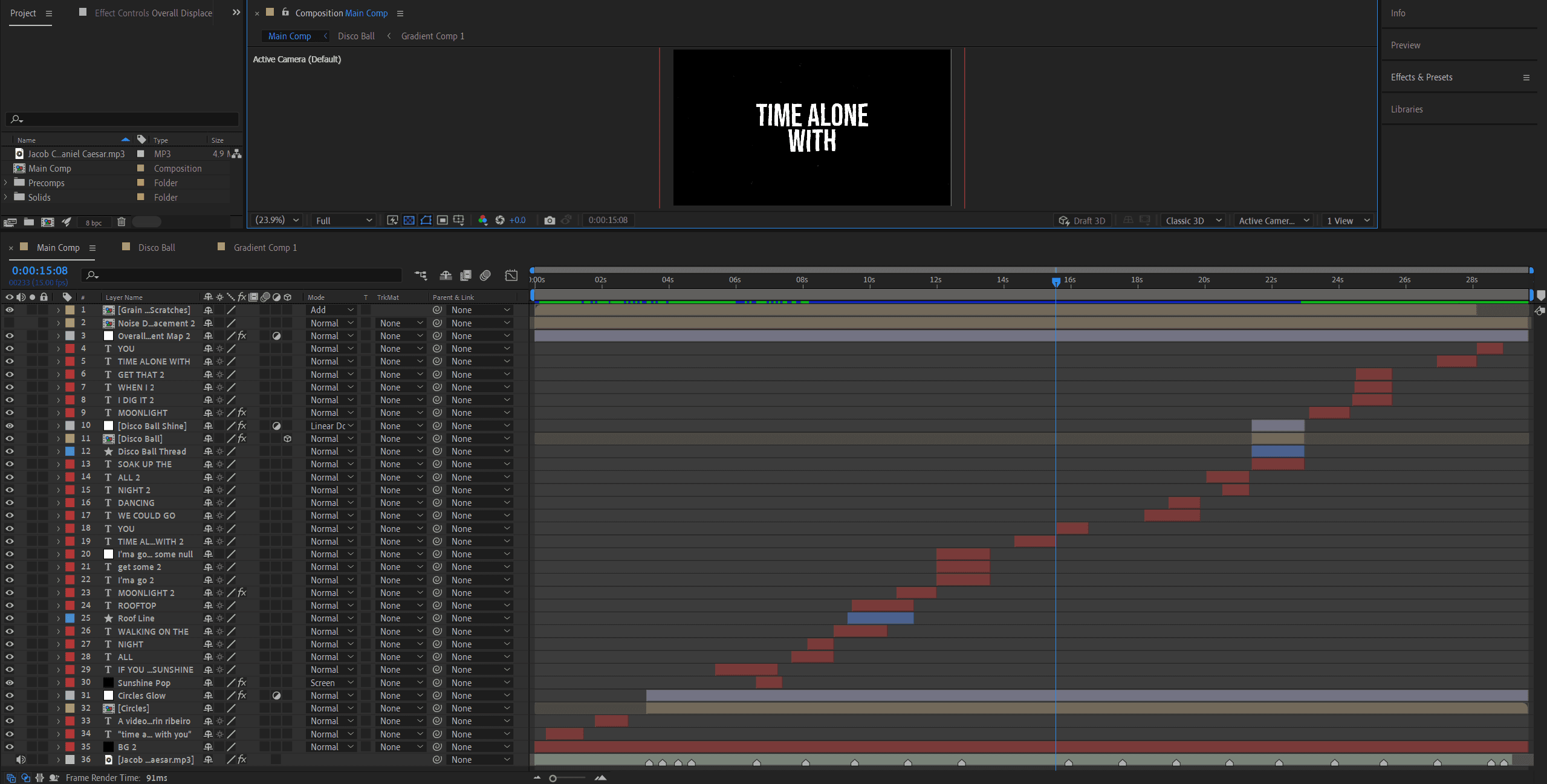Create new composition from project panel
This screenshot has height=784, width=1547.
pyautogui.click(x=47, y=222)
